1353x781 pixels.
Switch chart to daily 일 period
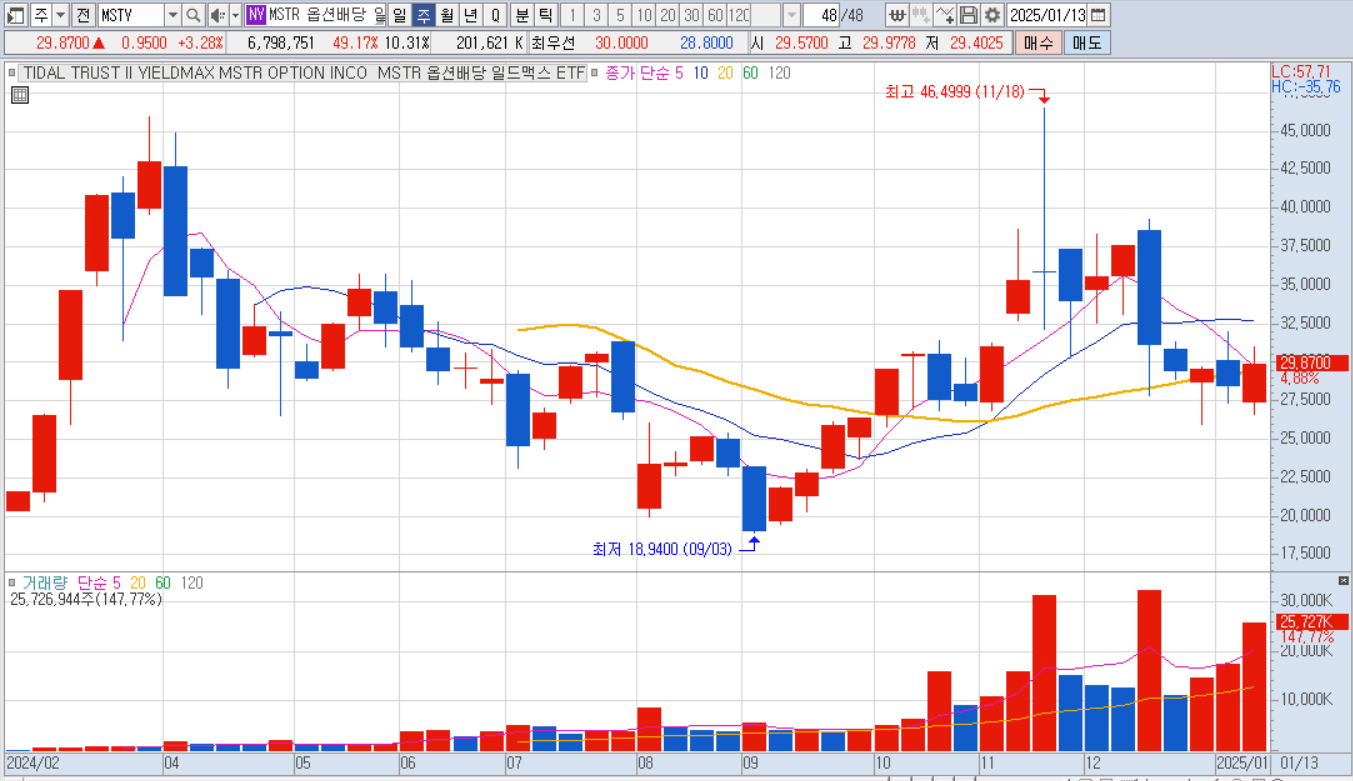click(x=399, y=15)
